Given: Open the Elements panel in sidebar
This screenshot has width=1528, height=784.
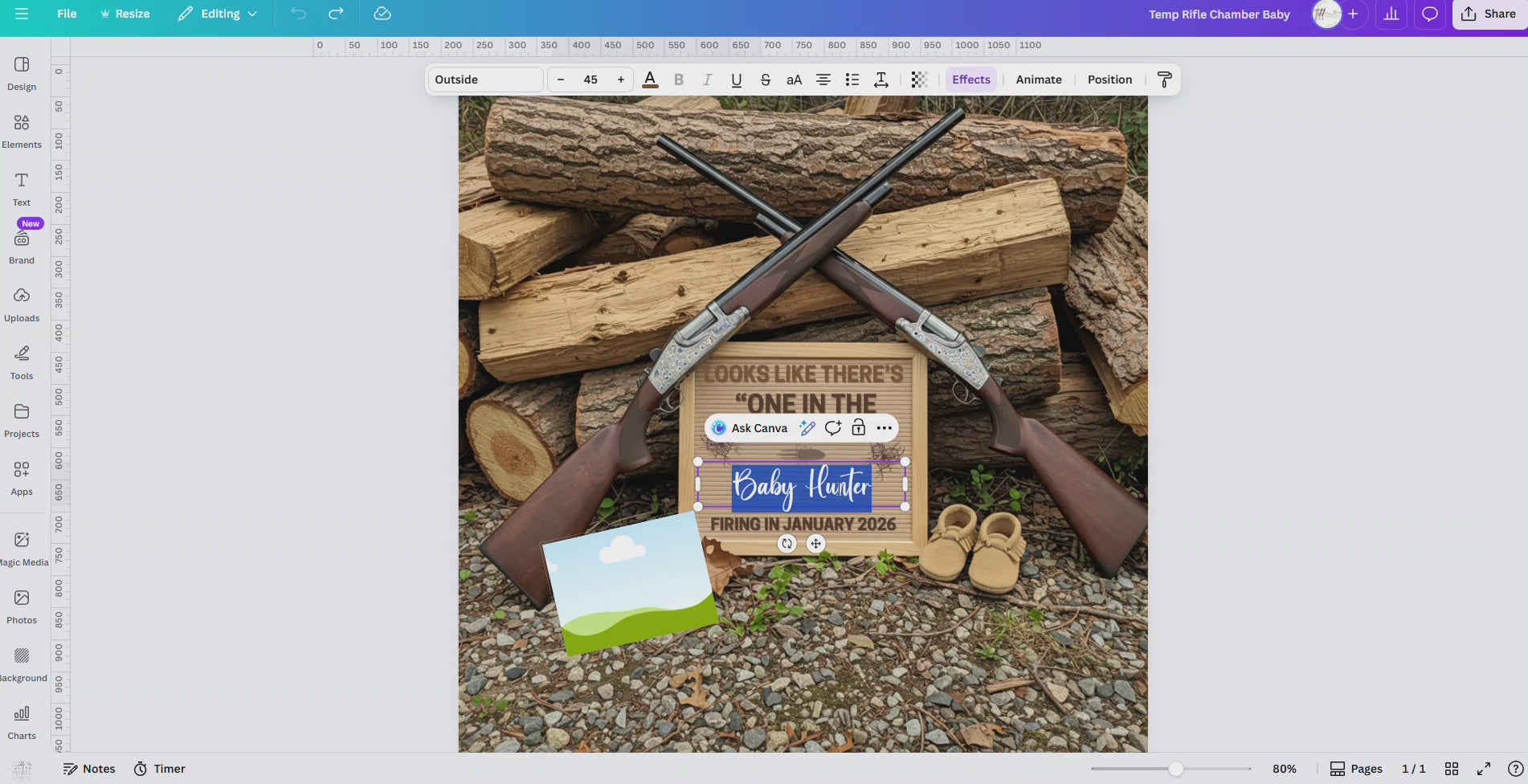Looking at the screenshot, I should click(x=22, y=131).
